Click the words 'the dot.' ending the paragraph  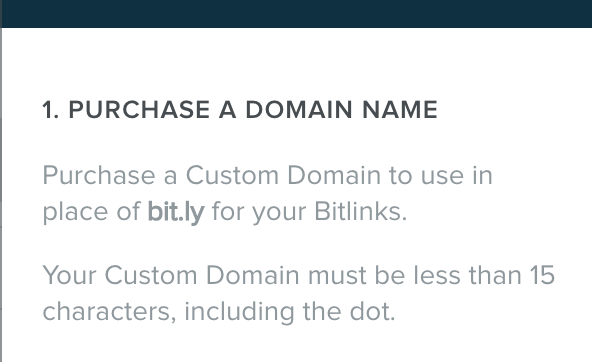(349, 312)
